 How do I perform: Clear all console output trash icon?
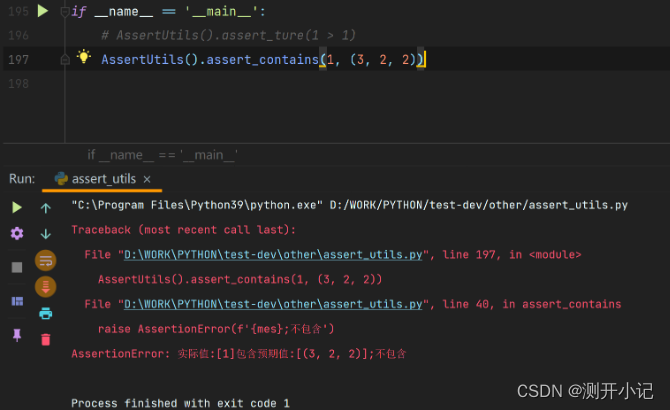pos(46,340)
